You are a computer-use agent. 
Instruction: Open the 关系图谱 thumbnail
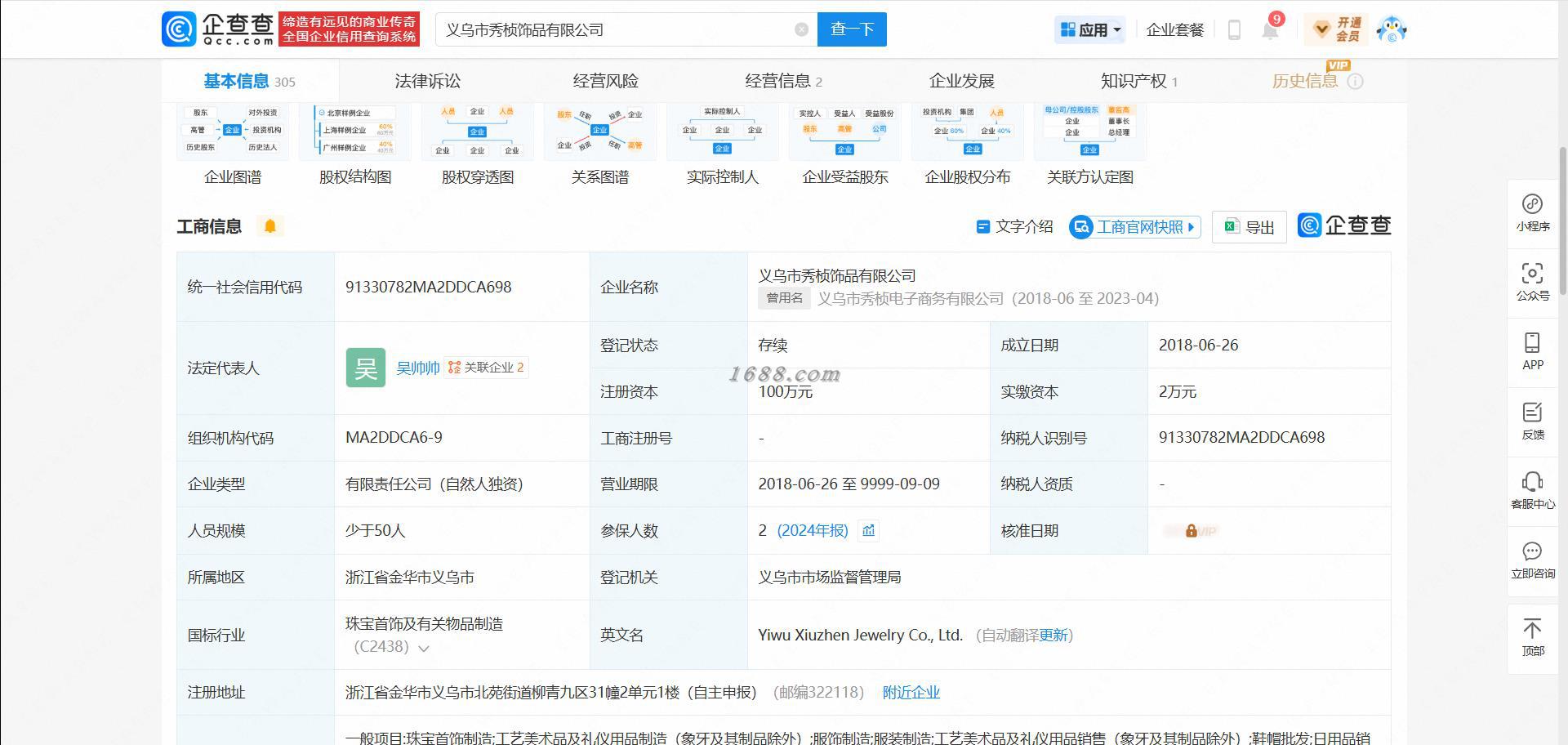click(x=600, y=132)
